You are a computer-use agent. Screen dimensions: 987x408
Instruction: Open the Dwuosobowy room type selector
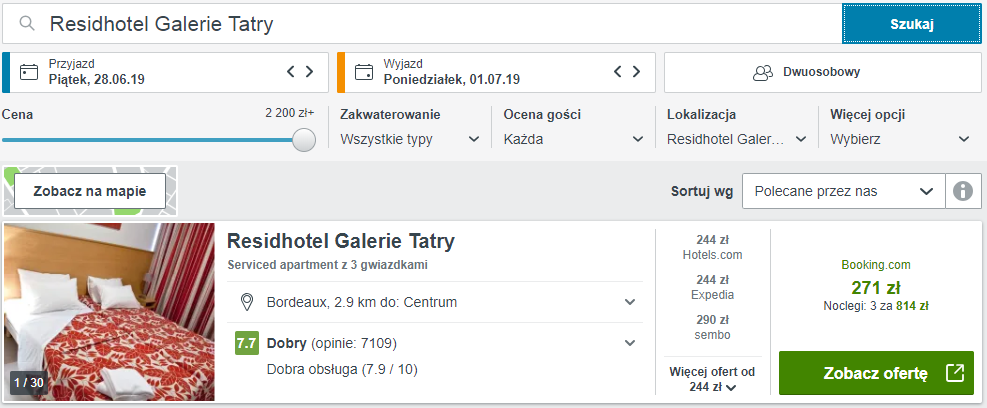pyautogui.click(x=822, y=72)
